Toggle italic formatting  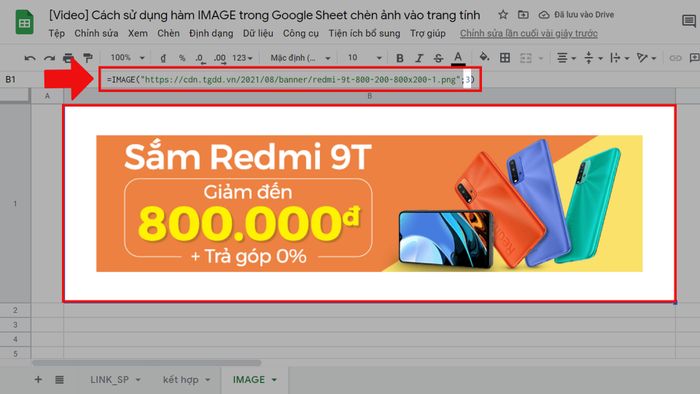pos(419,58)
